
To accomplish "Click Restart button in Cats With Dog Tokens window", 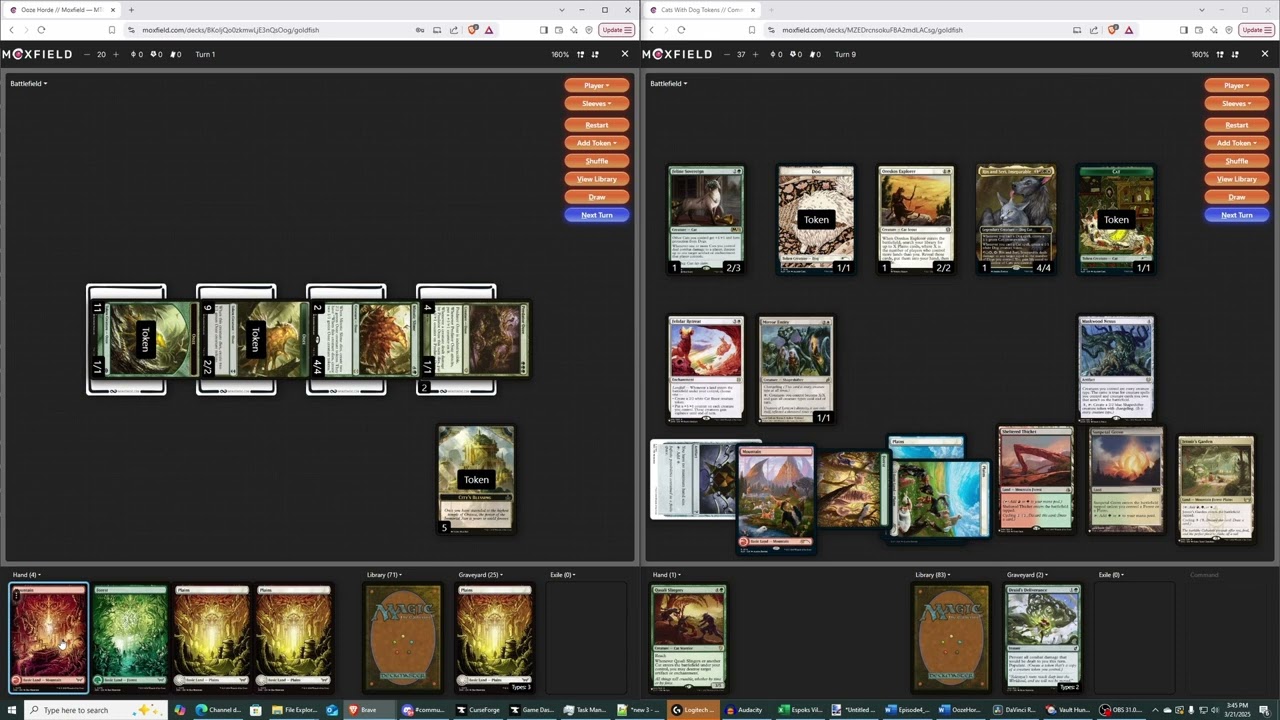I will (x=1236, y=125).
